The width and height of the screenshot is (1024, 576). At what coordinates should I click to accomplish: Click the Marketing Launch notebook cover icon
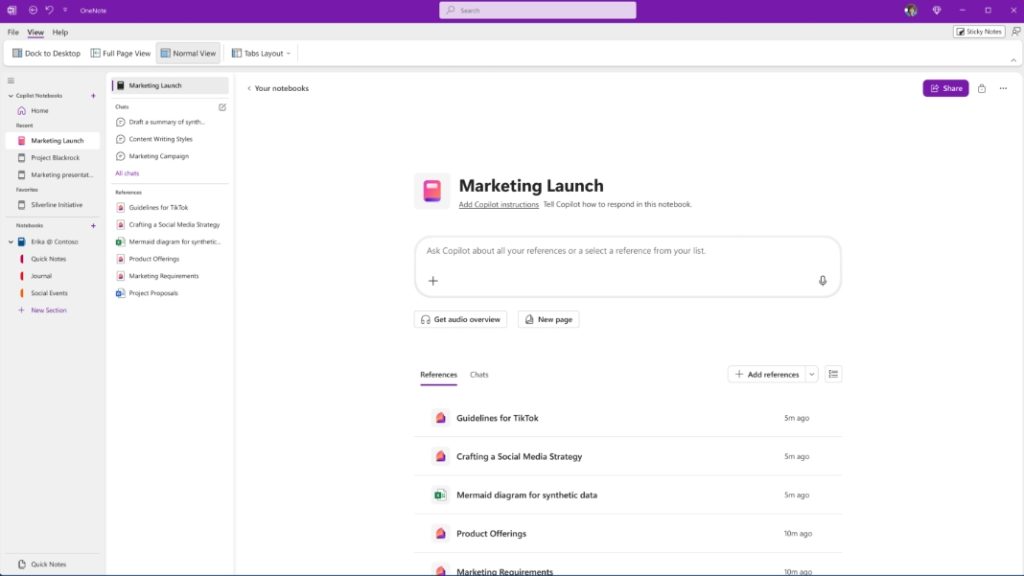pyautogui.click(x=432, y=191)
